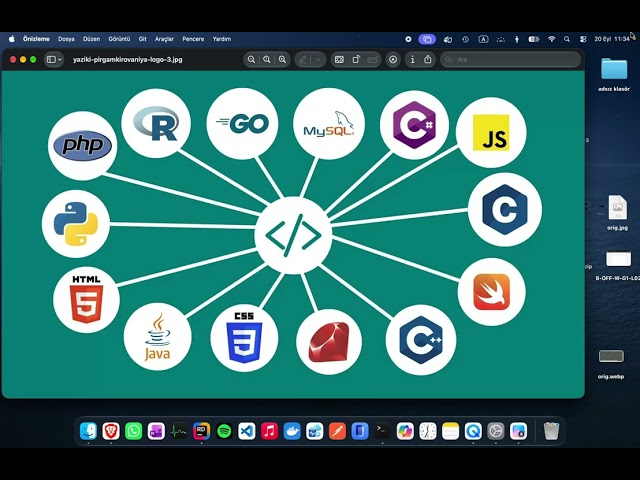Click the date and time in menu bar
Viewport: 640px width, 480px height.
click(x=612, y=39)
